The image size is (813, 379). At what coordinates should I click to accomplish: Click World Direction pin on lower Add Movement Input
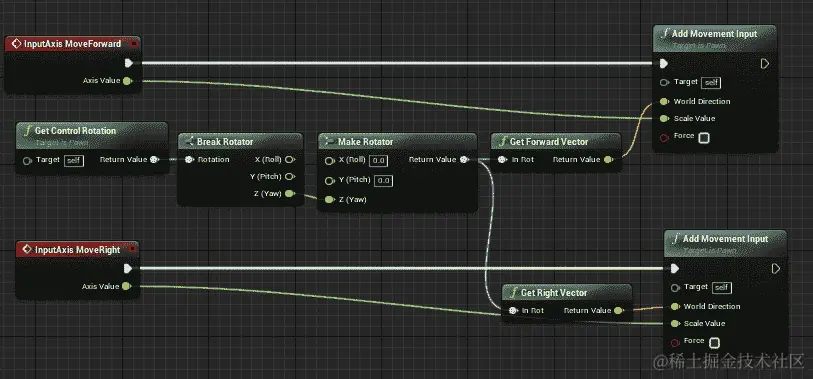675,306
